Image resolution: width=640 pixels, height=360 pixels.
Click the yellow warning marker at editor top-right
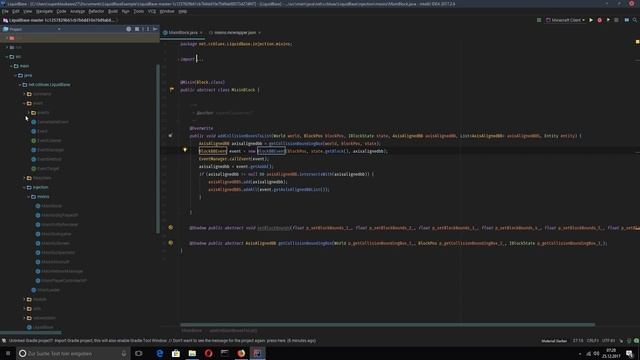[x=637, y=42]
